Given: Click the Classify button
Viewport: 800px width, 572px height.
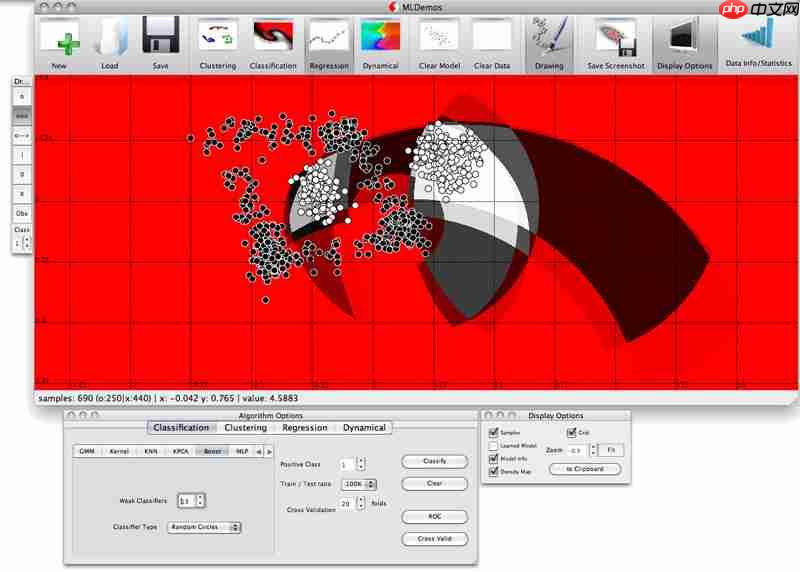Looking at the screenshot, I should tap(435, 461).
